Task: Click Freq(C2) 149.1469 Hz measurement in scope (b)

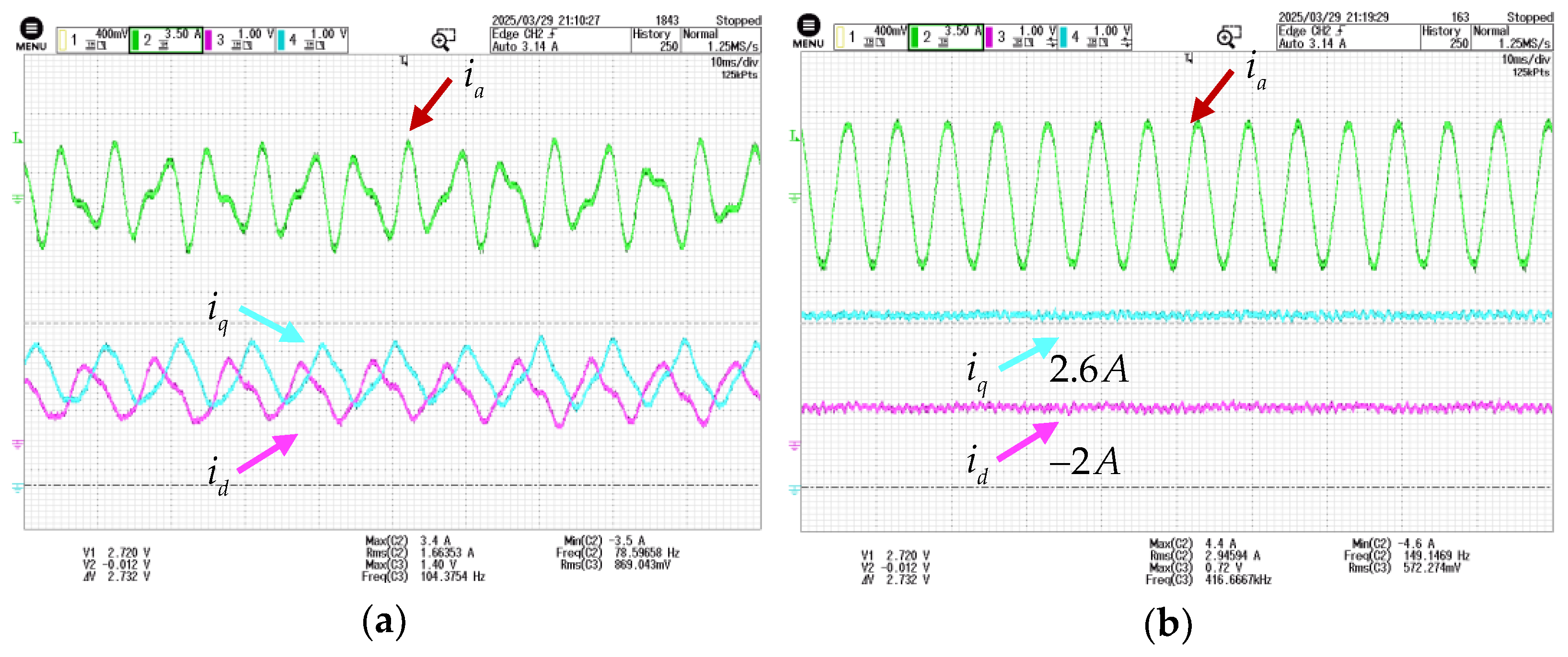Action: [1407, 555]
